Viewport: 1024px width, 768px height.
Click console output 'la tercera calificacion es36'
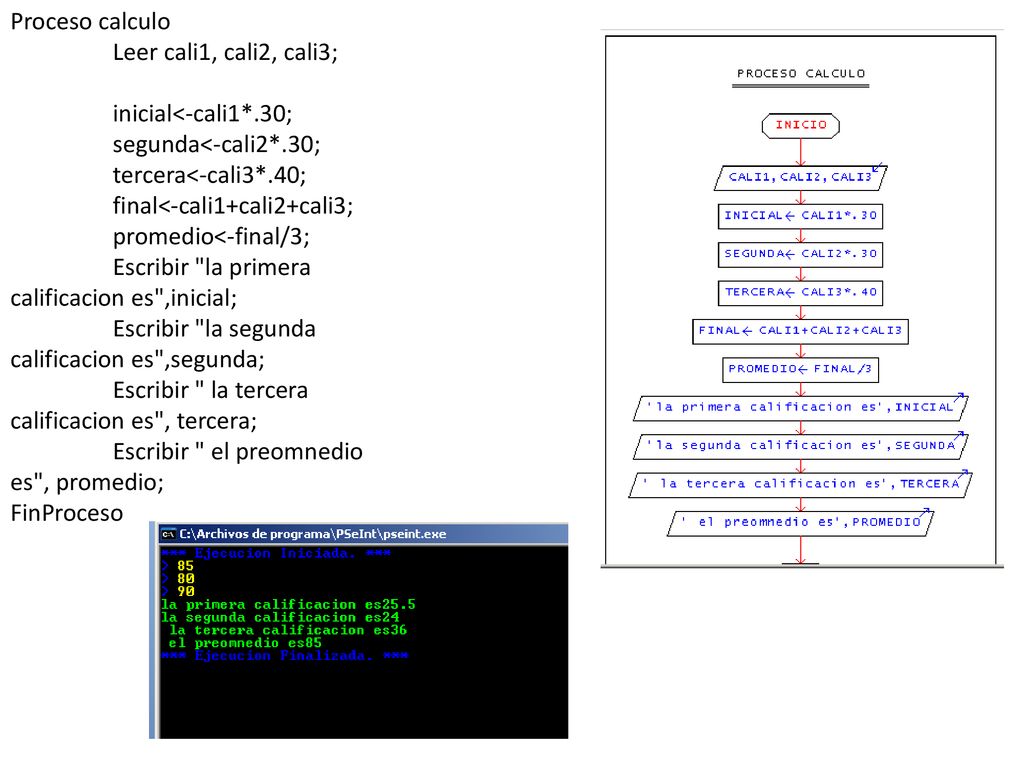click(288, 630)
